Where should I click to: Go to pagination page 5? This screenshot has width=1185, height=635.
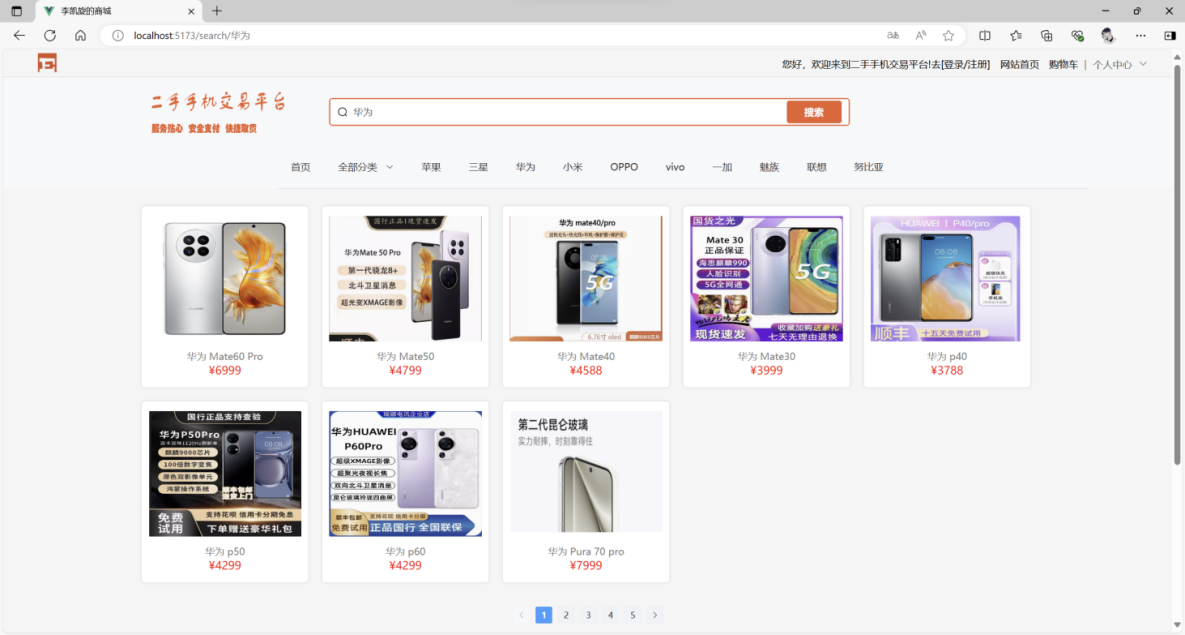[633, 615]
